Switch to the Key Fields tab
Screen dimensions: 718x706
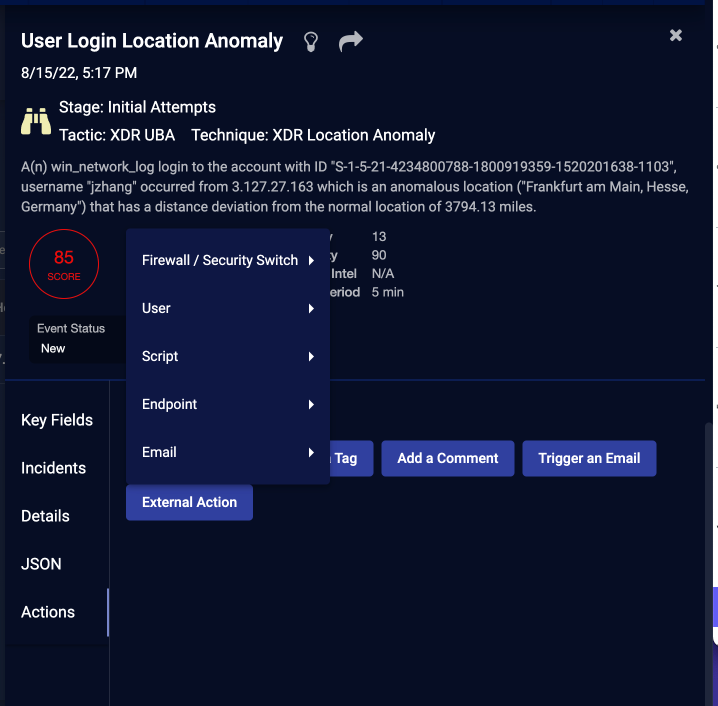57,420
